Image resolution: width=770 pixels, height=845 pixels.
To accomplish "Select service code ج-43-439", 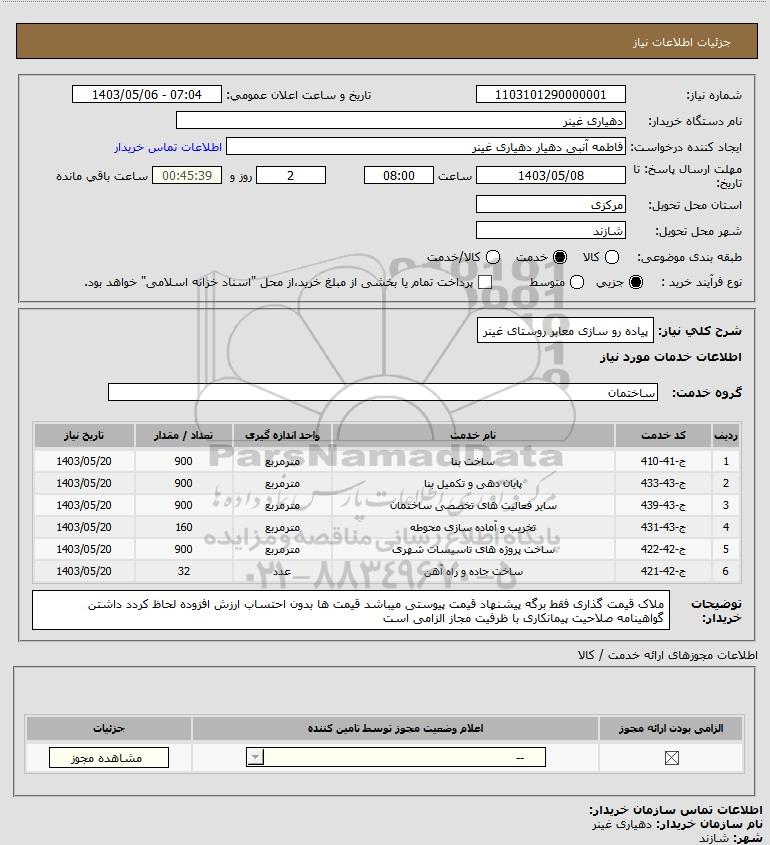I will pyautogui.click(x=663, y=505).
